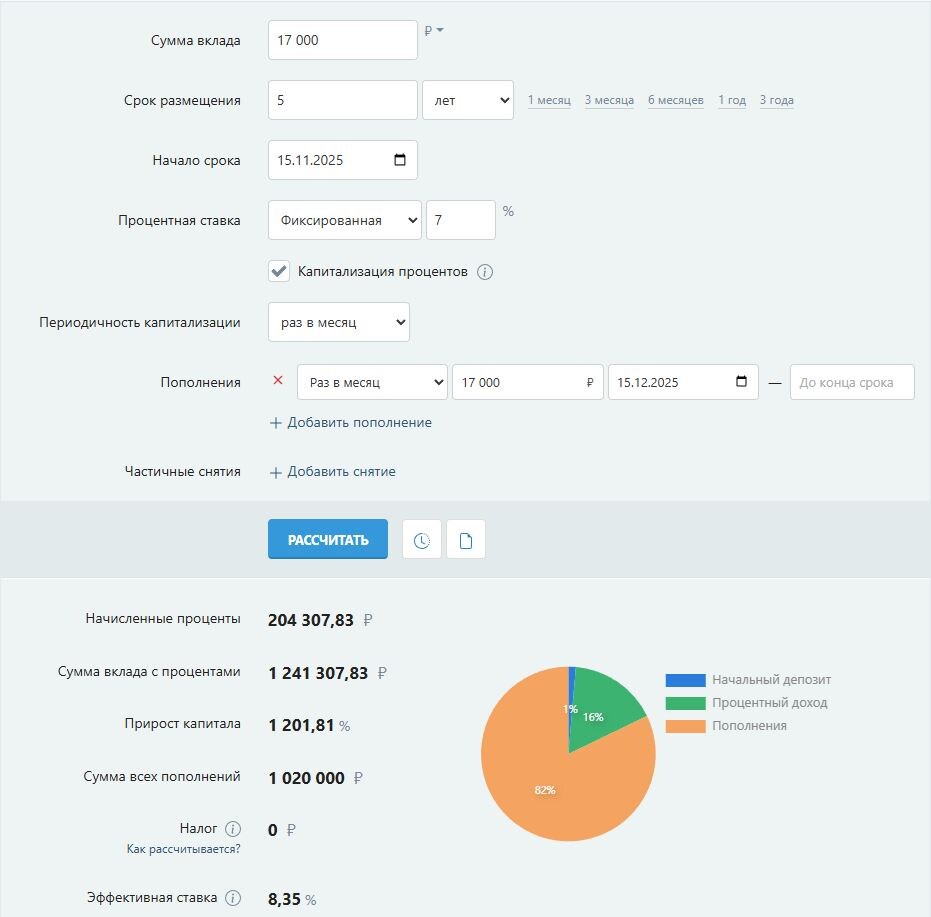Click accrued interest value 204 307,83
Viewport: 931px width, 917px height.
point(311,620)
